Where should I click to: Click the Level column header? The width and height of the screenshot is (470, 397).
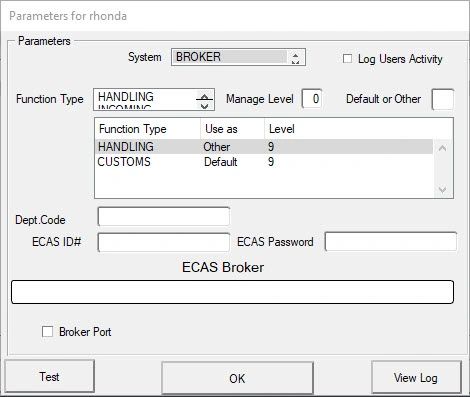coord(282,129)
